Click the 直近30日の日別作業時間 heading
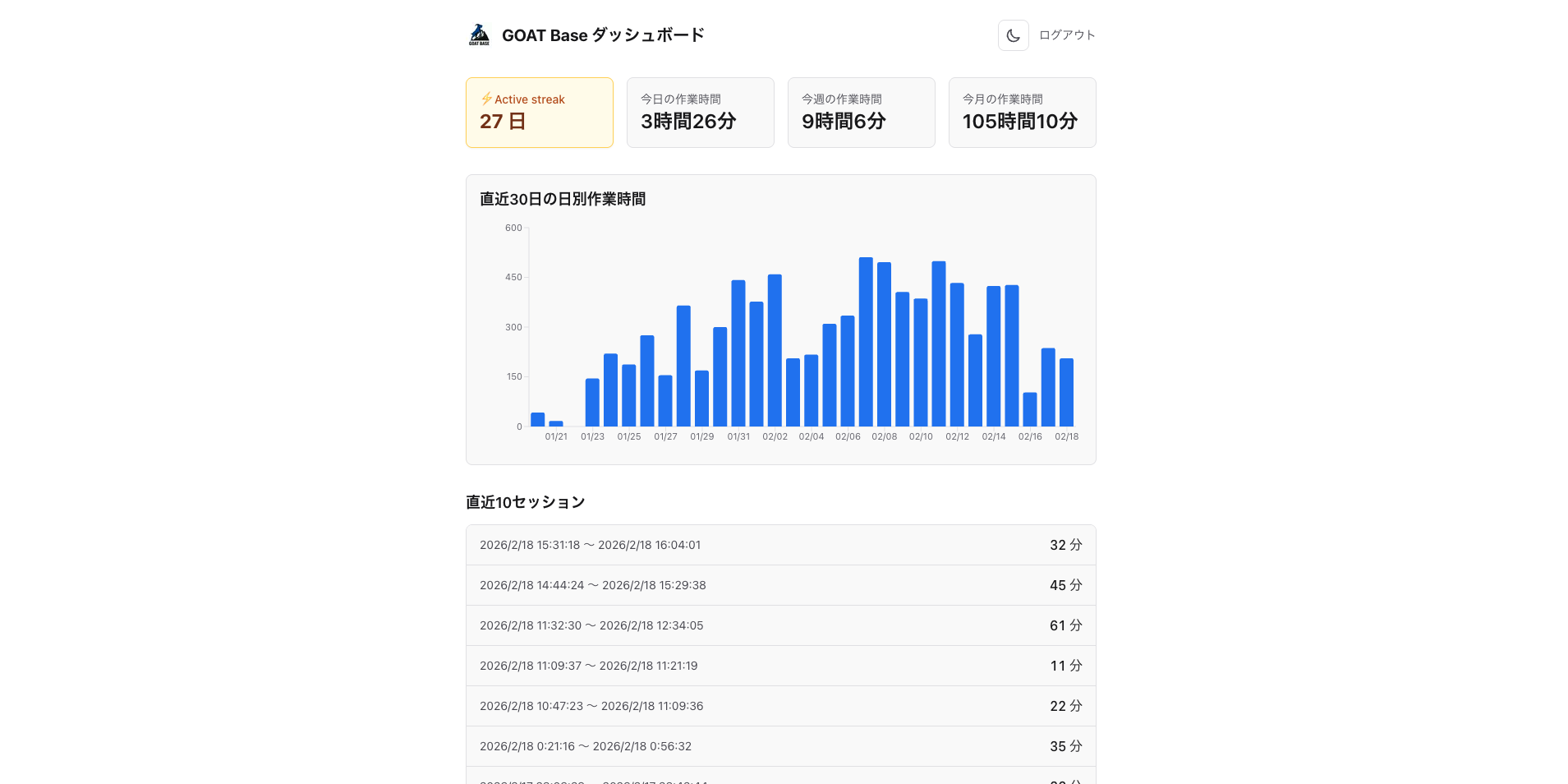The width and height of the screenshot is (1568, 784). pos(562,199)
